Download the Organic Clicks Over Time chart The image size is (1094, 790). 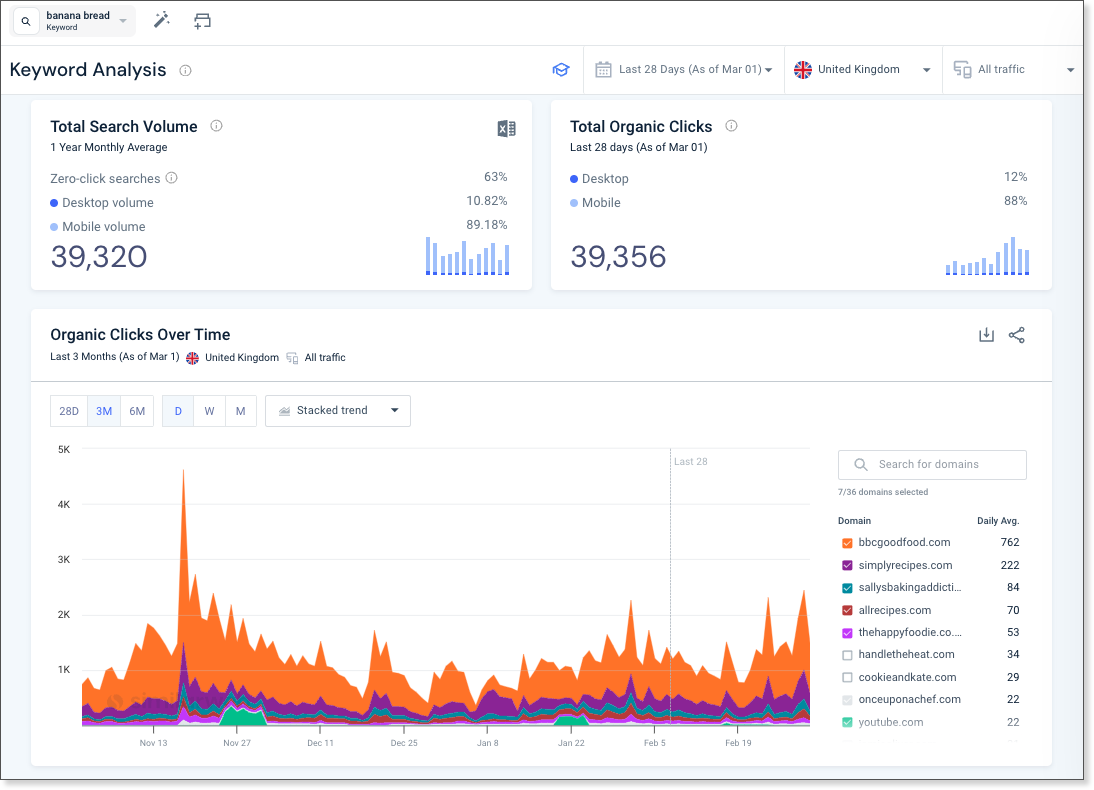[986, 335]
